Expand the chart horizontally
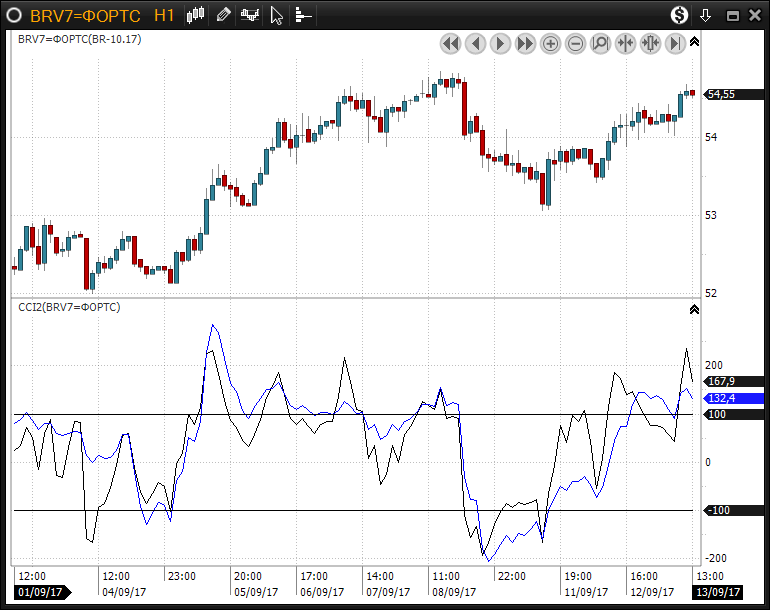770x610 pixels. [650, 43]
